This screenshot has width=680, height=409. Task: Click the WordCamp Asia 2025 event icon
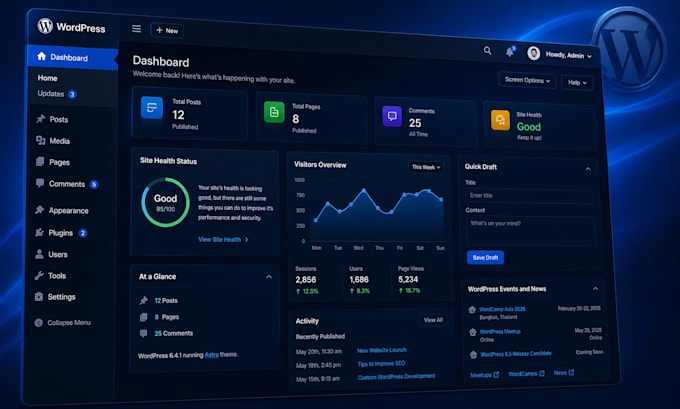[472, 310]
